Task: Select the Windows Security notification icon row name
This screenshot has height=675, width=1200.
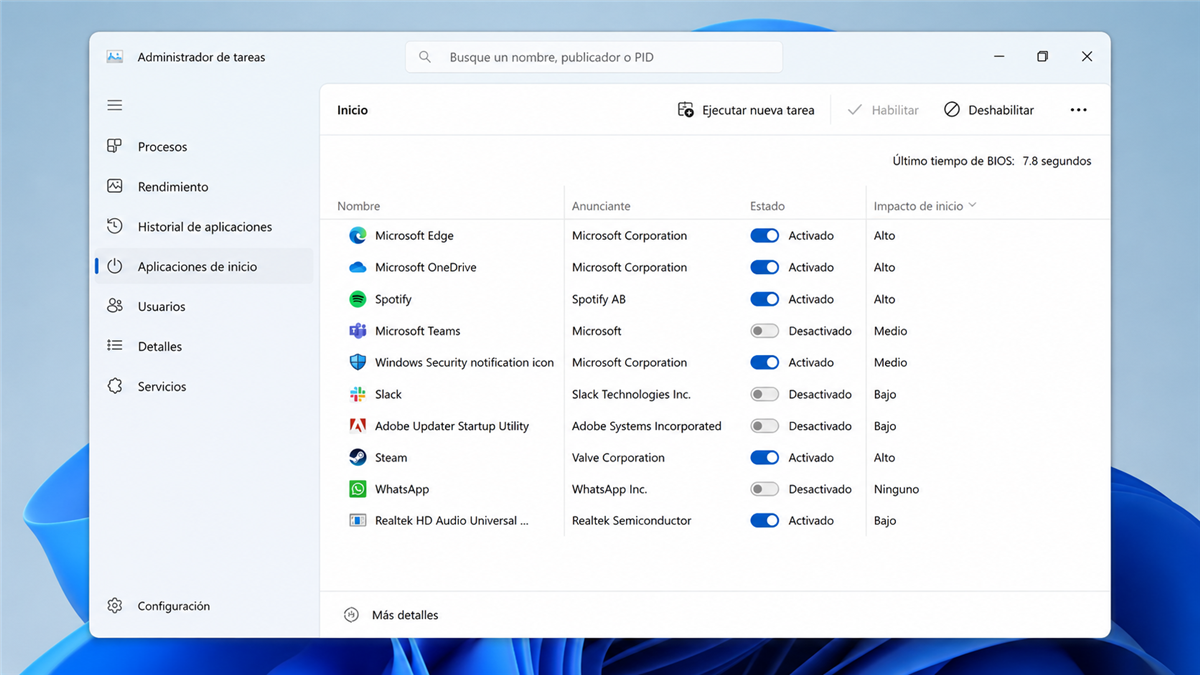Action: pyautogui.click(x=464, y=362)
